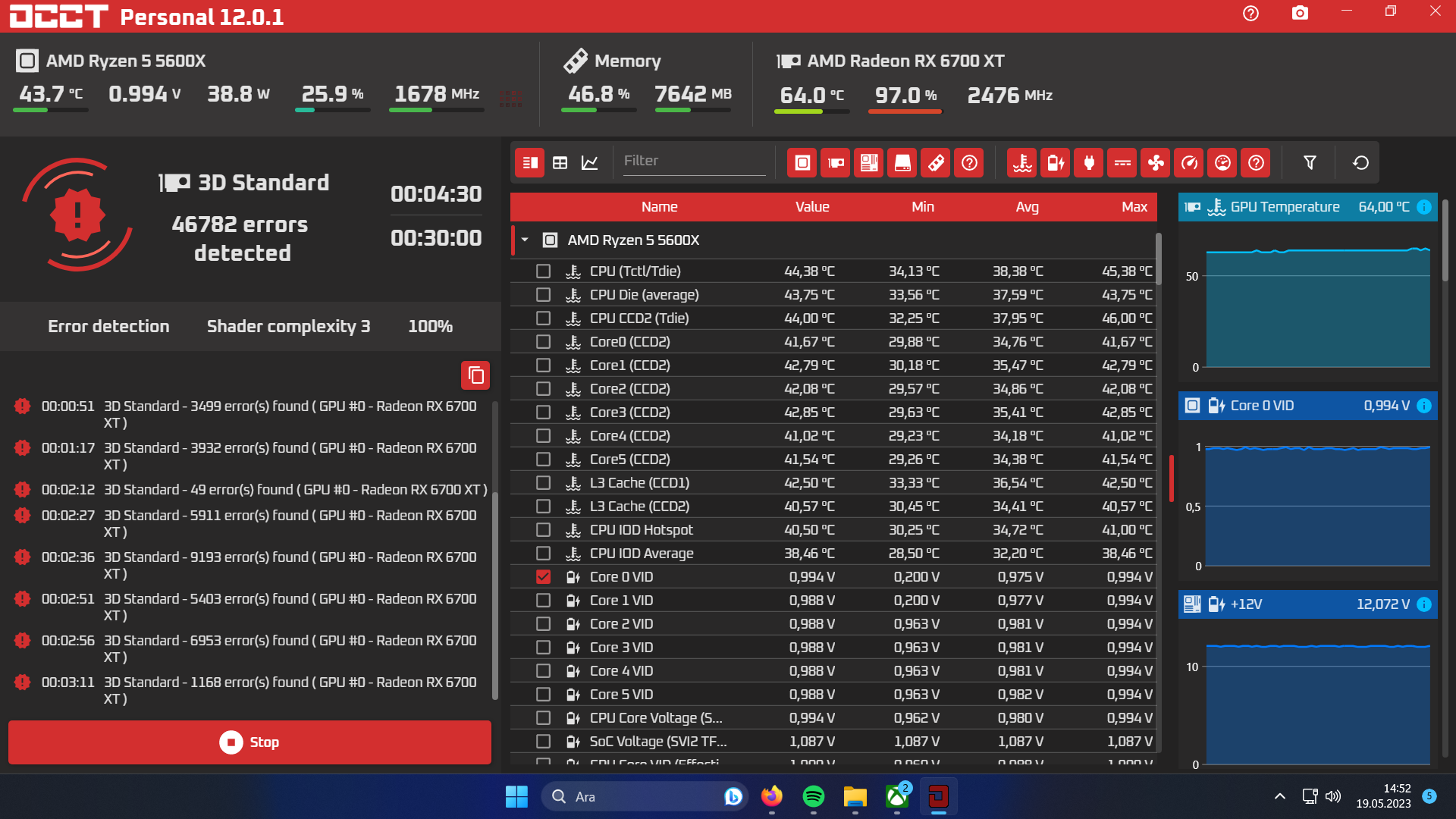Toggle the GPU device filter icon
The width and height of the screenshot is (1456, 819).
(x=836, y=163)
